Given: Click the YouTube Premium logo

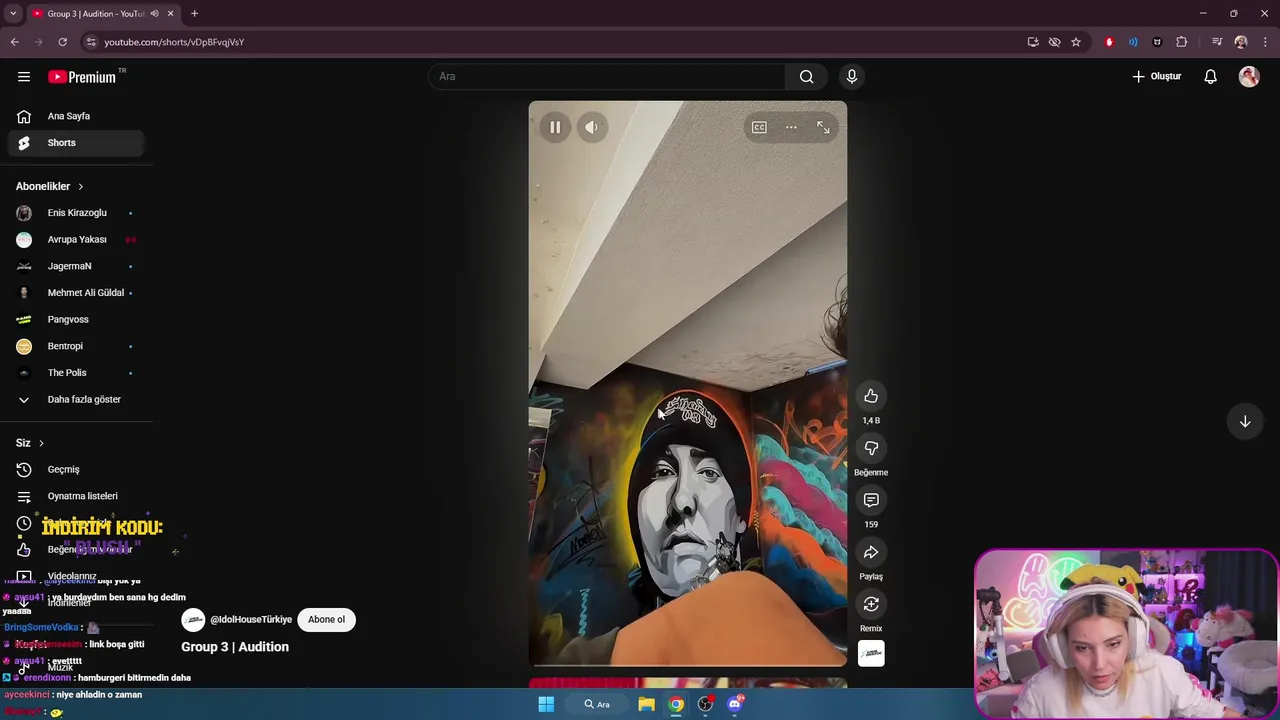Looking at the screenshot, I should coord(82,77).
